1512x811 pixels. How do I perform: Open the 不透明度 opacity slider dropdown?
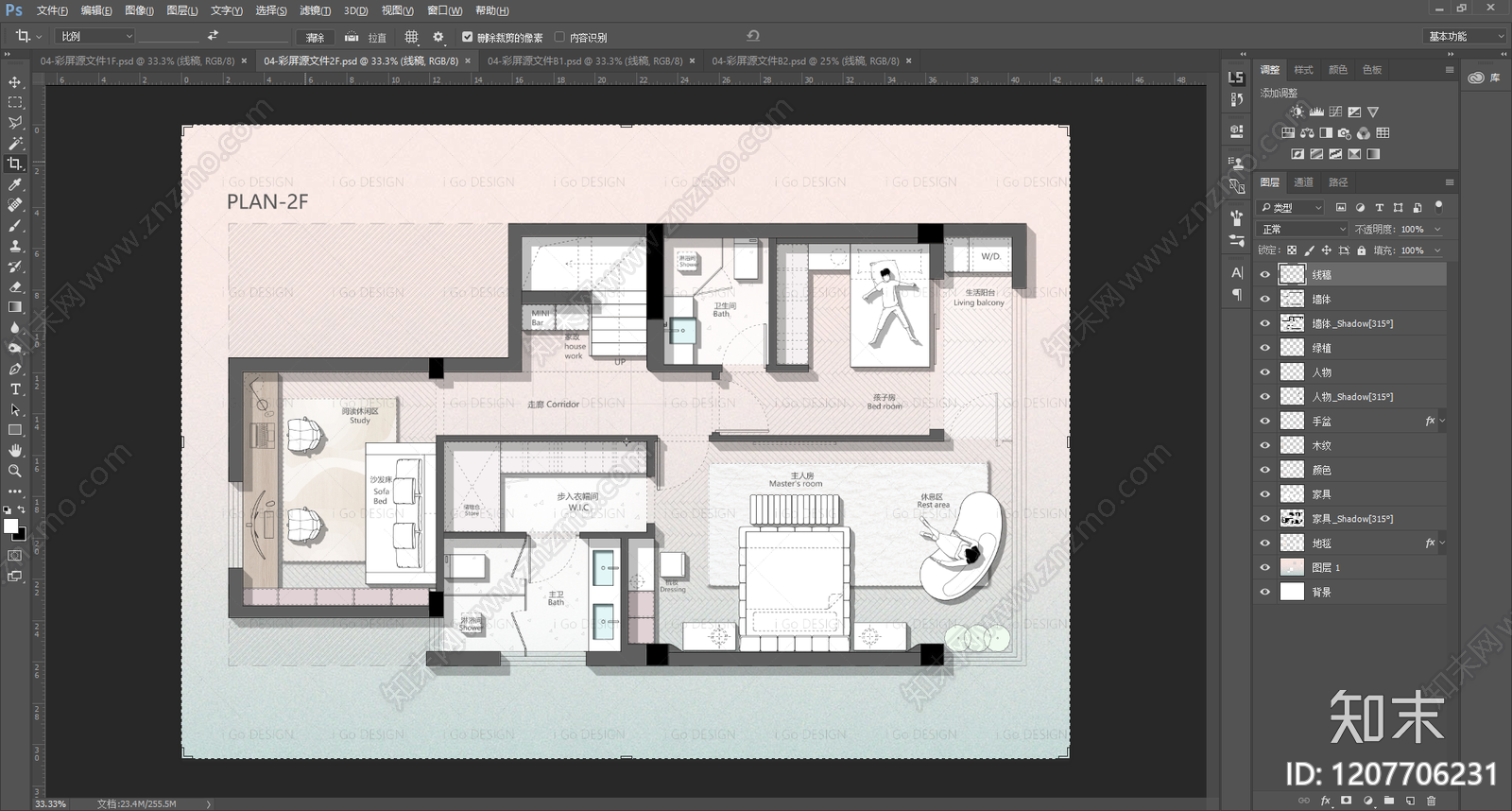coord(1437,229)
